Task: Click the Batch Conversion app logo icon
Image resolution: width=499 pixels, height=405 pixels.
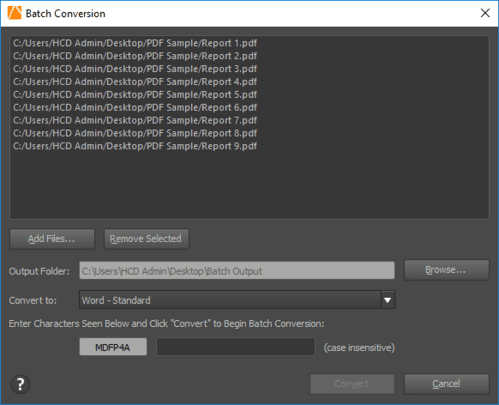Action: click(14, 13)
